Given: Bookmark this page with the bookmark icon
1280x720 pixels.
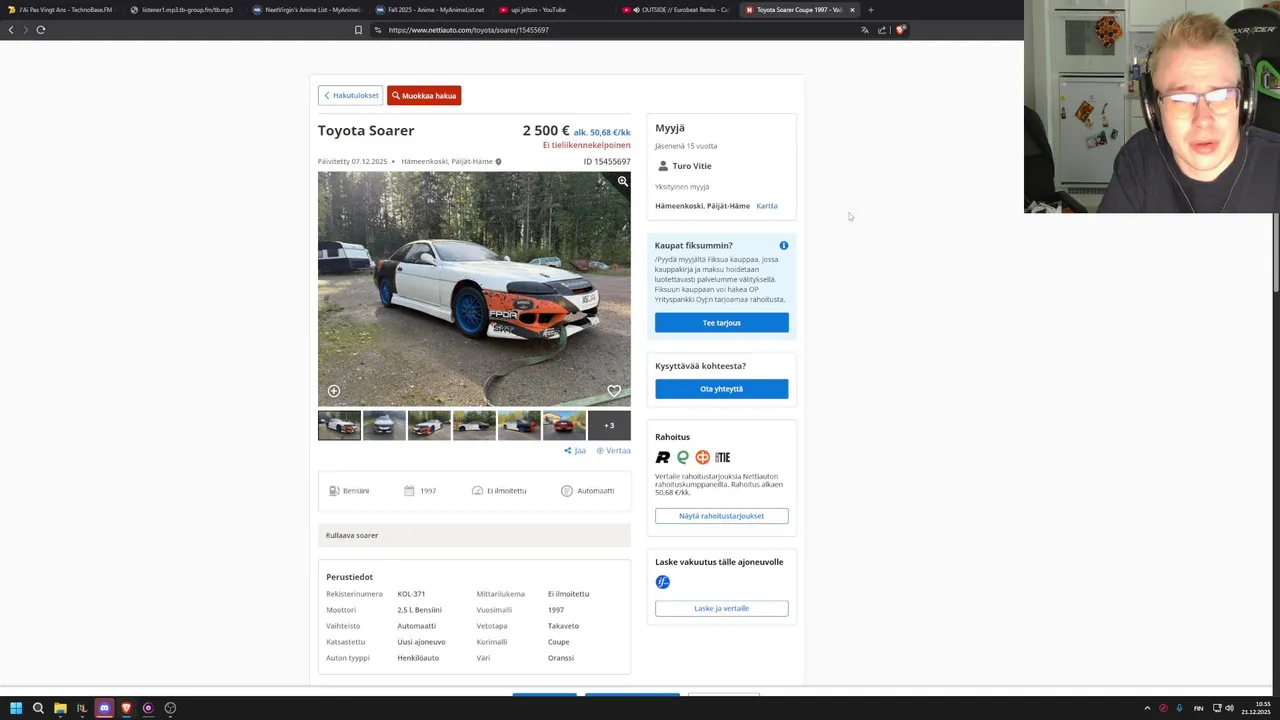Looking at the screenshot, I should (358, 30).
